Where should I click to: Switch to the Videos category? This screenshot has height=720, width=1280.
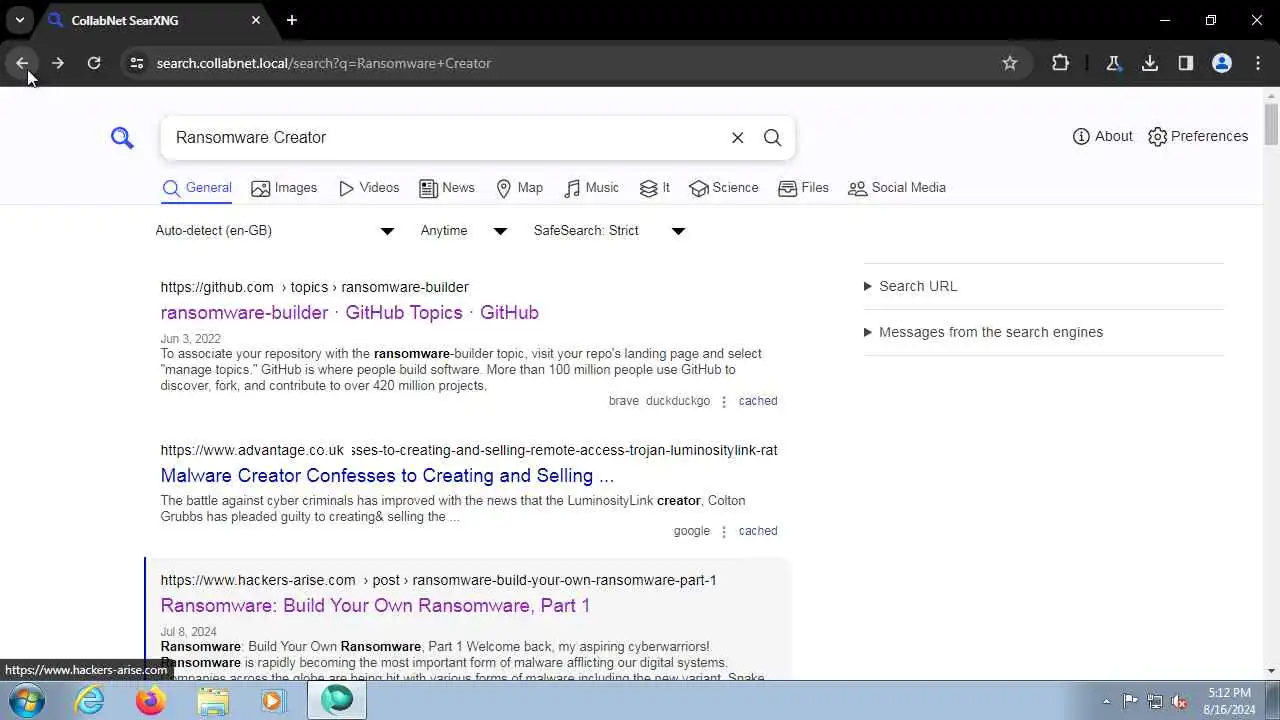[369, 188]
